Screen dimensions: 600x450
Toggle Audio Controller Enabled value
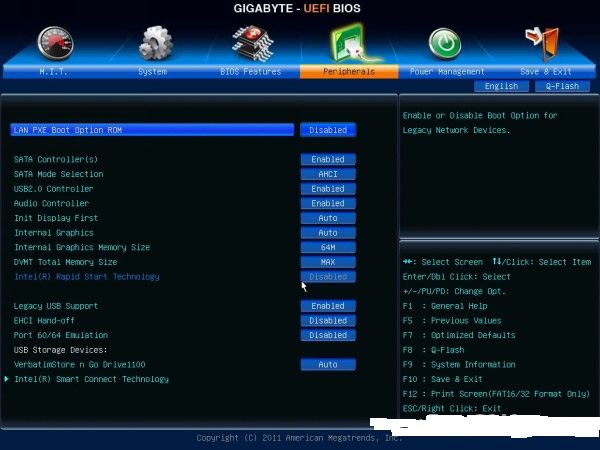click(328, 203)
